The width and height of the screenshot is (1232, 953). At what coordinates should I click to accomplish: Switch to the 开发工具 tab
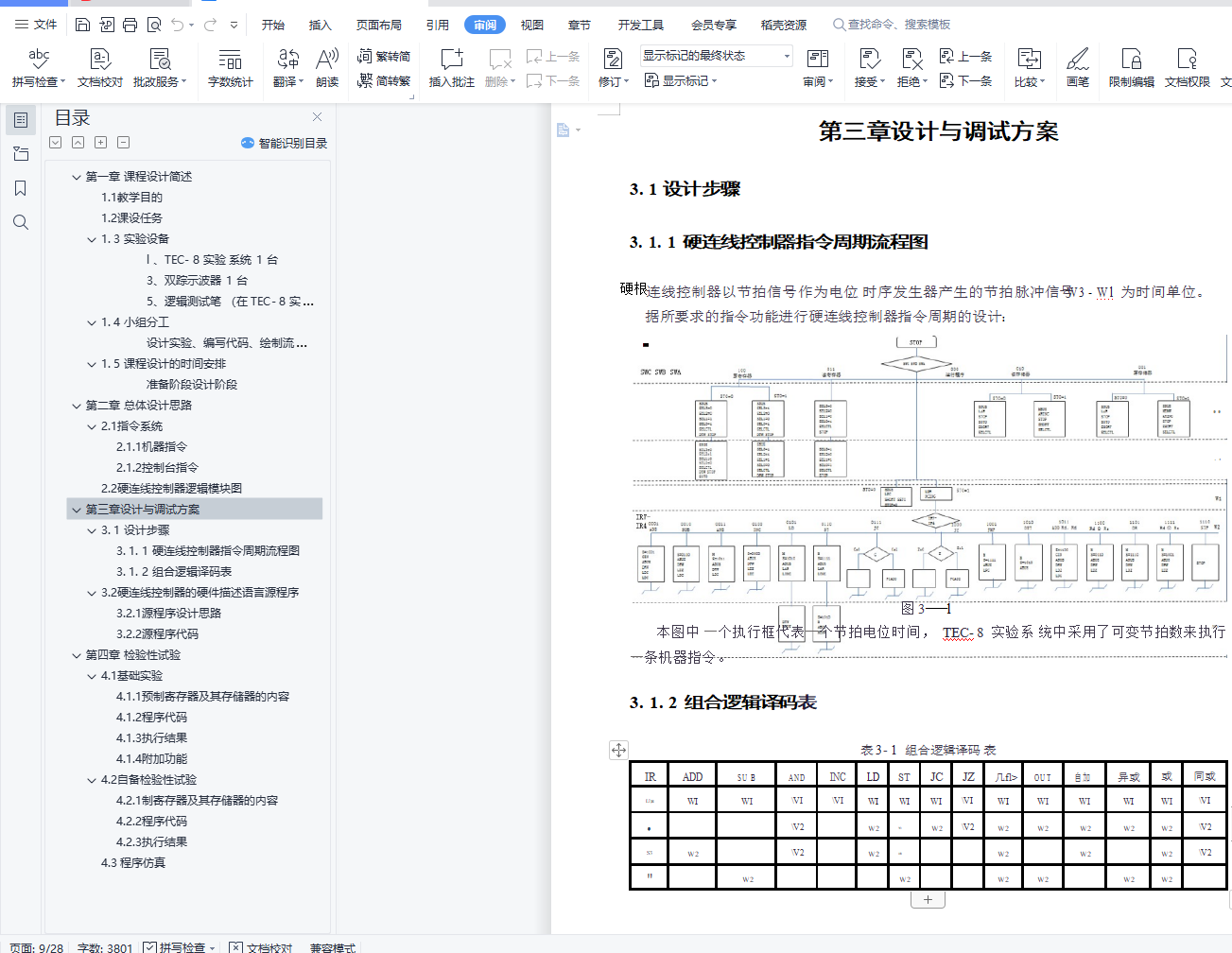coord(641,25)
